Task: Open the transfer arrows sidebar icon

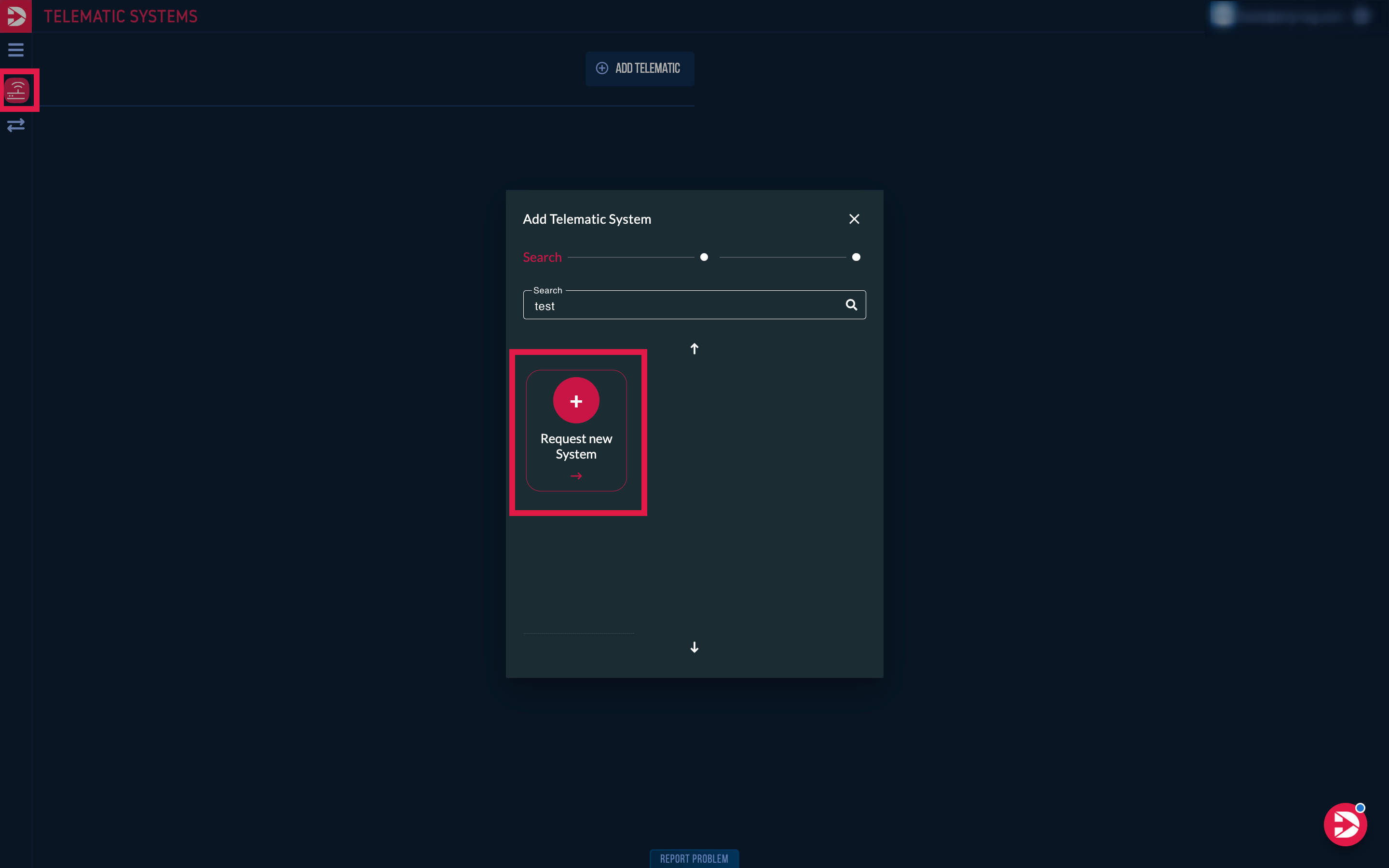Action: pyautogui.click(x=15, y=125)
